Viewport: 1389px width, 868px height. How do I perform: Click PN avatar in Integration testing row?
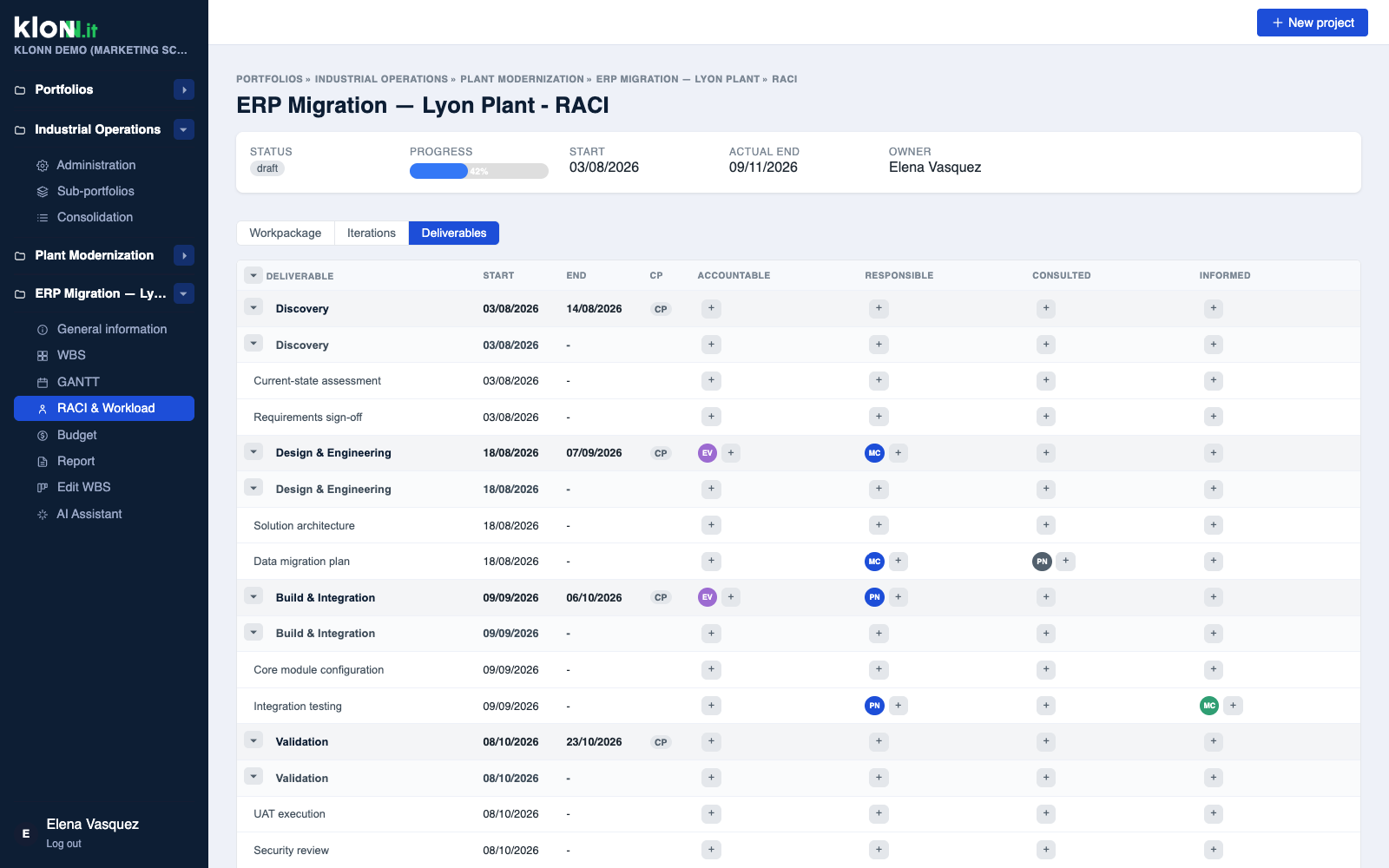(x=874, y=706)
